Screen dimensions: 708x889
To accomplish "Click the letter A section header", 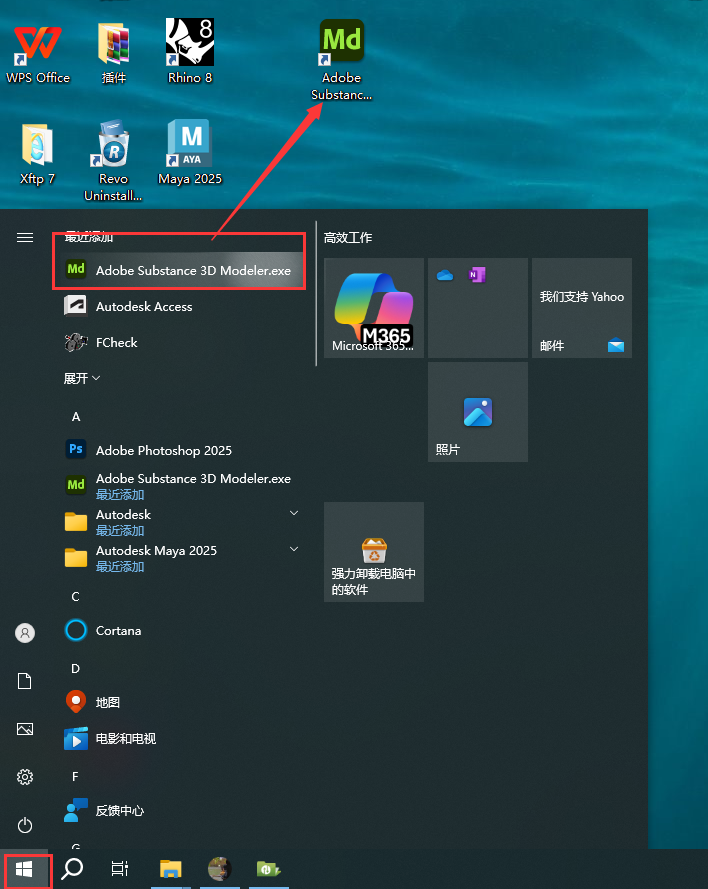I will [76, 417].
